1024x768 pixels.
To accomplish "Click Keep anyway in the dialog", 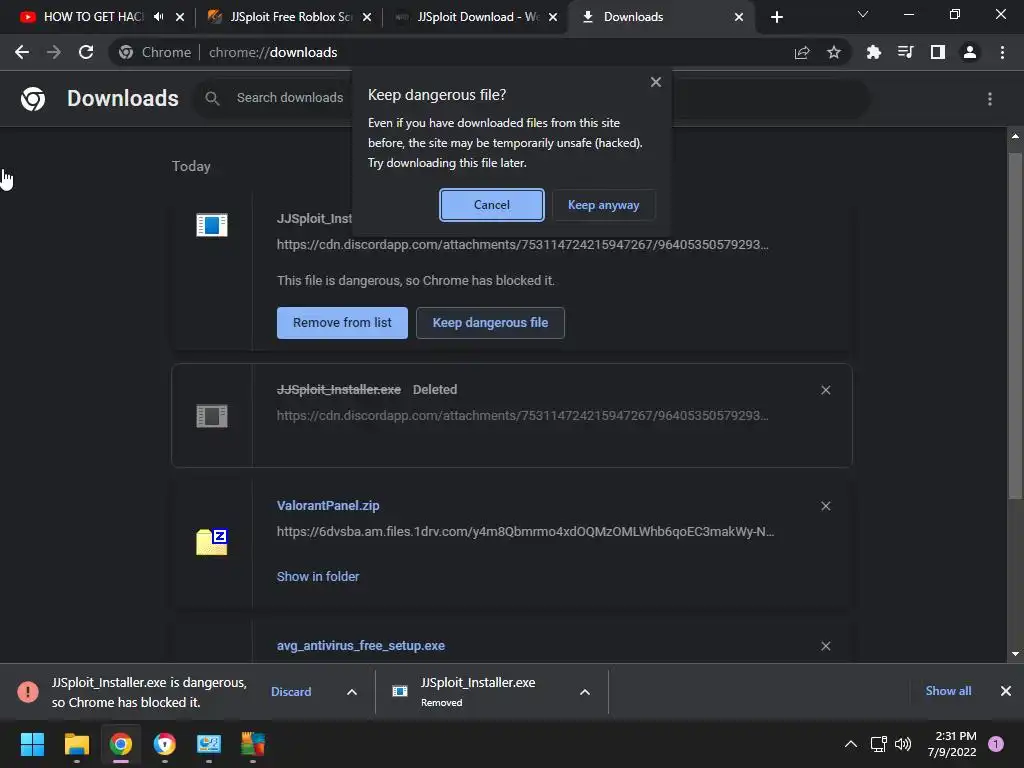I will [603, 205].
